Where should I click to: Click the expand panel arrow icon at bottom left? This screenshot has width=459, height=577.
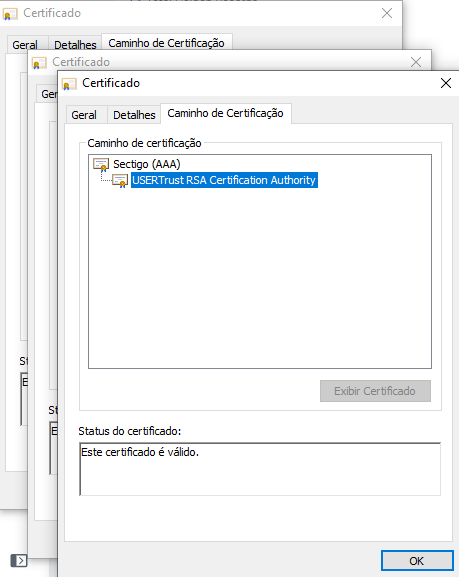pyautogui.click(x=19, y=560)
